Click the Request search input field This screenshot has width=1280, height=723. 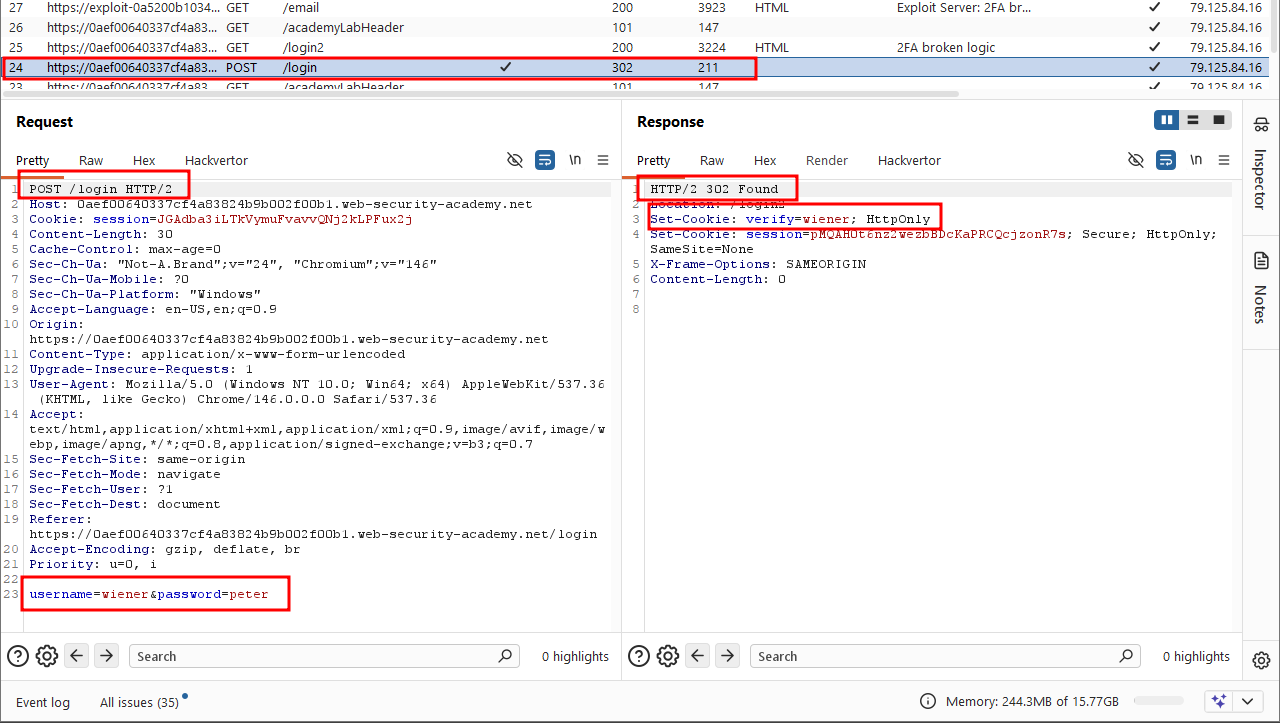(x=325, y=656)
